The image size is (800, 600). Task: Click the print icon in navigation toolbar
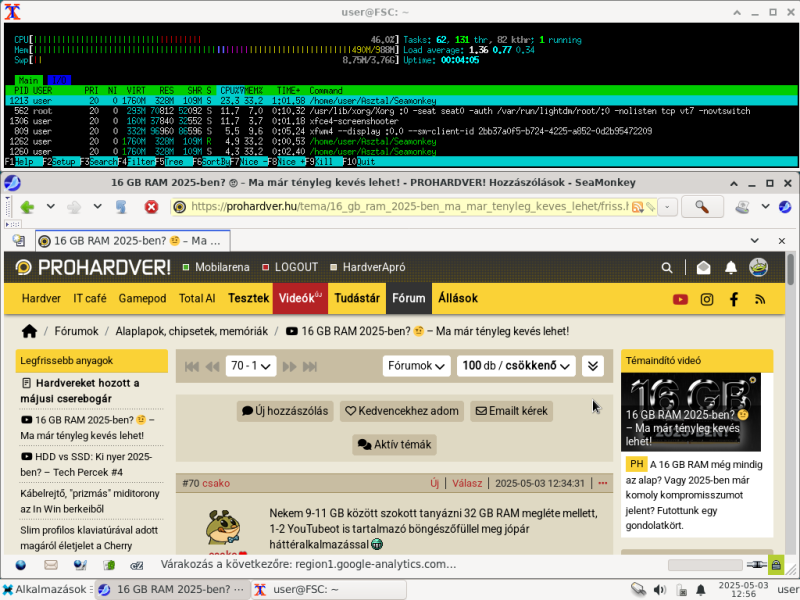[742, 207]
